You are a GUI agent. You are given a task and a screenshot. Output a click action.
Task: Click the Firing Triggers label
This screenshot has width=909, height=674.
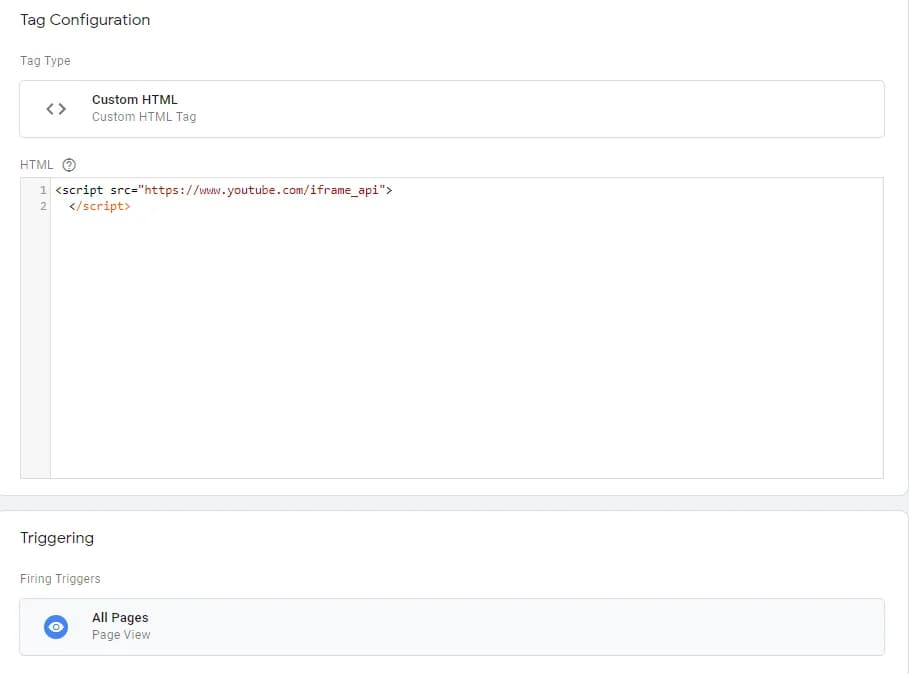(59, 578)
